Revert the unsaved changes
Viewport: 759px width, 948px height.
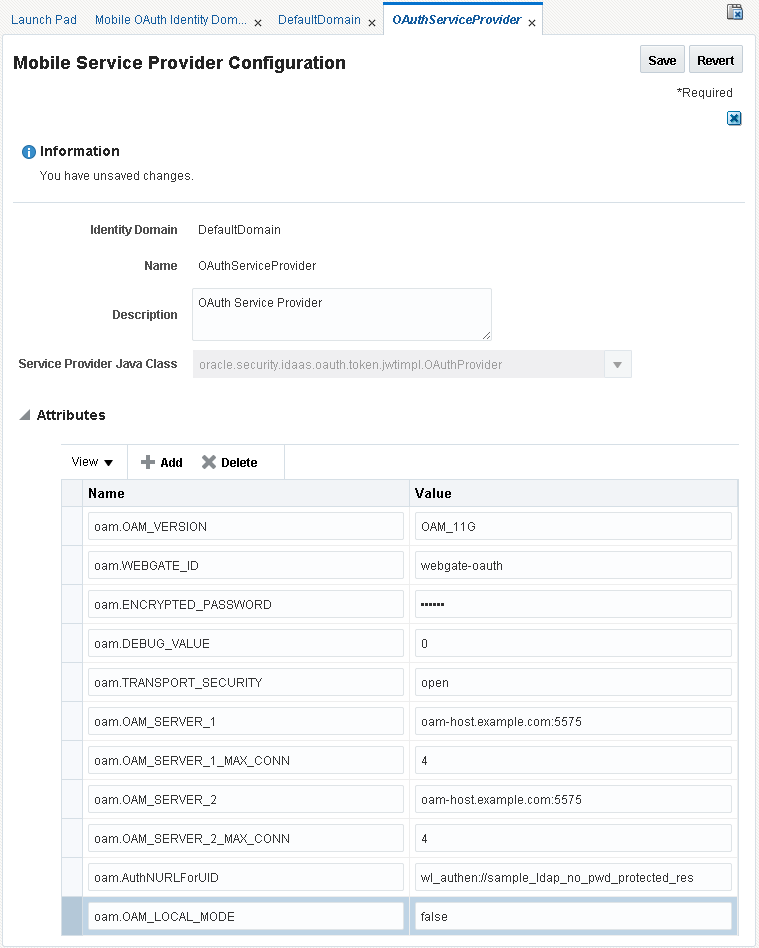715,59
